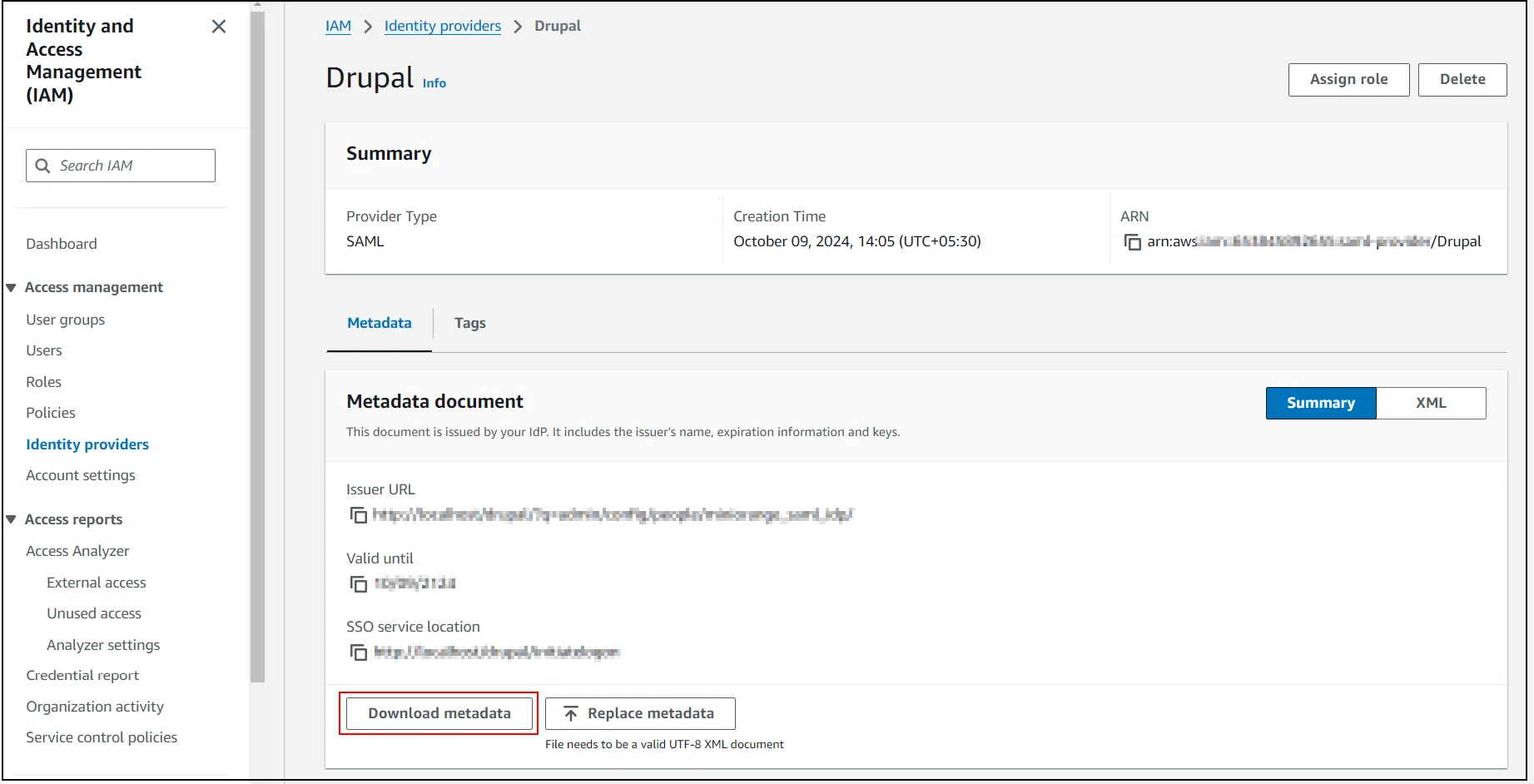Select the Summary view toggle
This screenshot has width=1534, height=784.
coord(1321,403)
